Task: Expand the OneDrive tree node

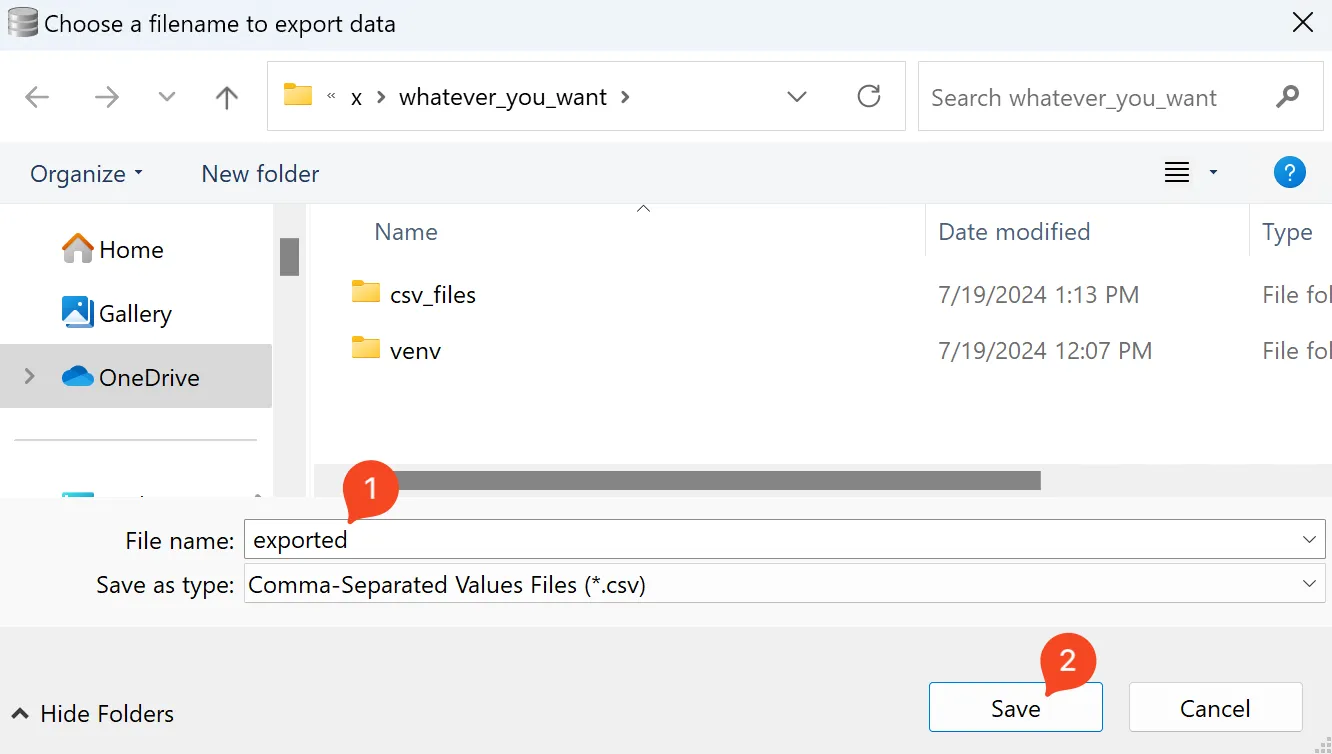Action: (29, 376)
